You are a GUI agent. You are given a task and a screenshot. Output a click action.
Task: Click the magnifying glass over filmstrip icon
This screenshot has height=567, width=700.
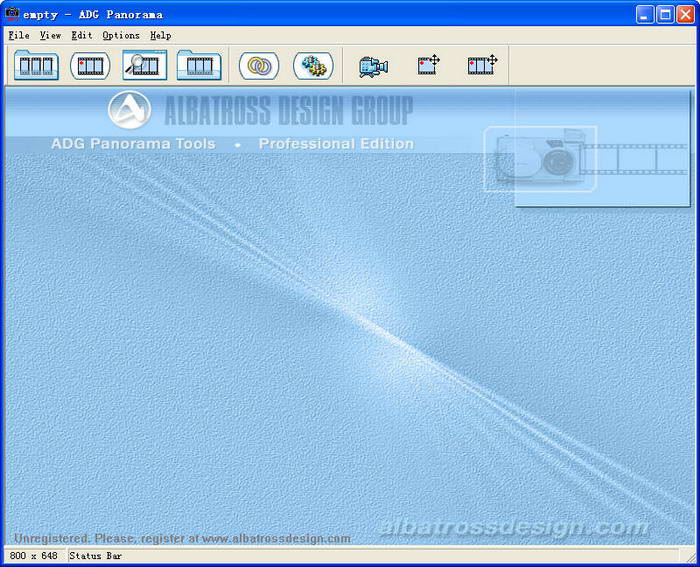(x=145, y=65)
